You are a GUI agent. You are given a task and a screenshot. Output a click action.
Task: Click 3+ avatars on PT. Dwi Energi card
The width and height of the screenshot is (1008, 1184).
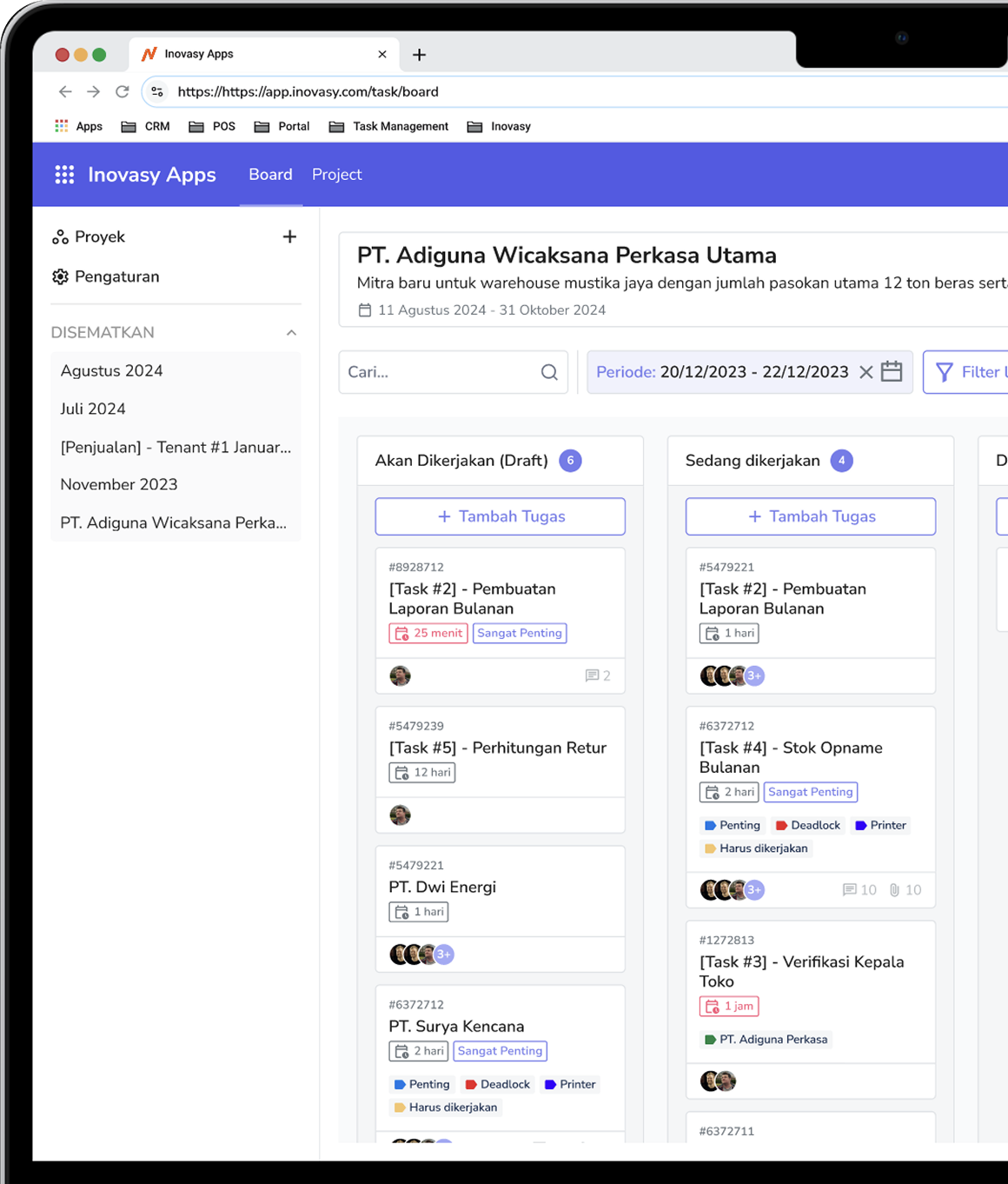(444, 955)
